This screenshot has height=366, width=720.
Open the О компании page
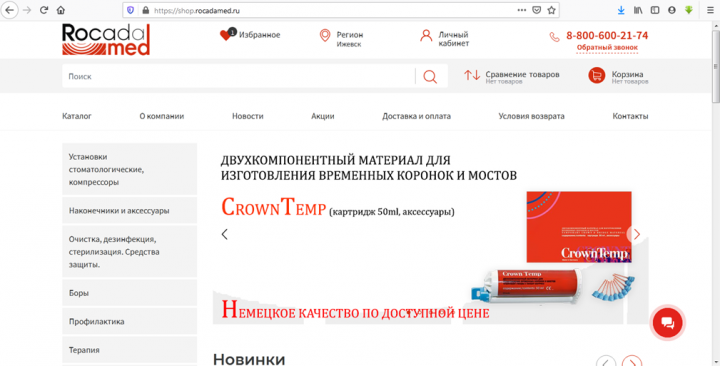(x=162, y=116)
